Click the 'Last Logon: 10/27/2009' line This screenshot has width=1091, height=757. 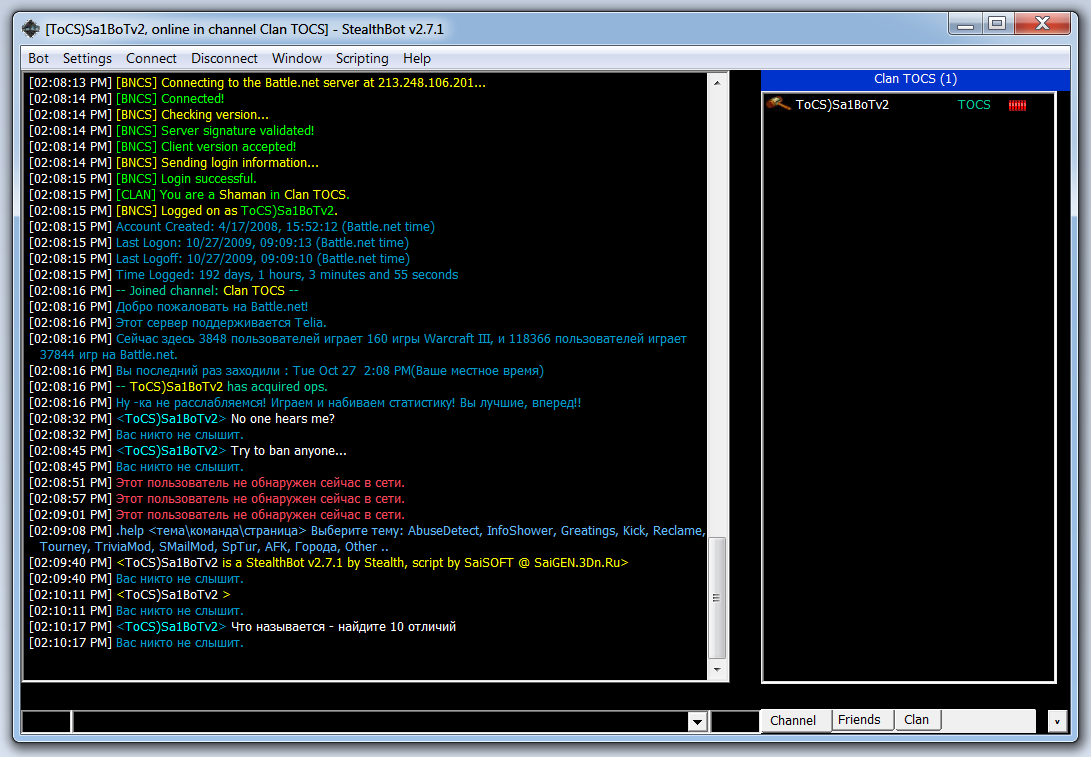pyautogui.click(x=219, y=243)
